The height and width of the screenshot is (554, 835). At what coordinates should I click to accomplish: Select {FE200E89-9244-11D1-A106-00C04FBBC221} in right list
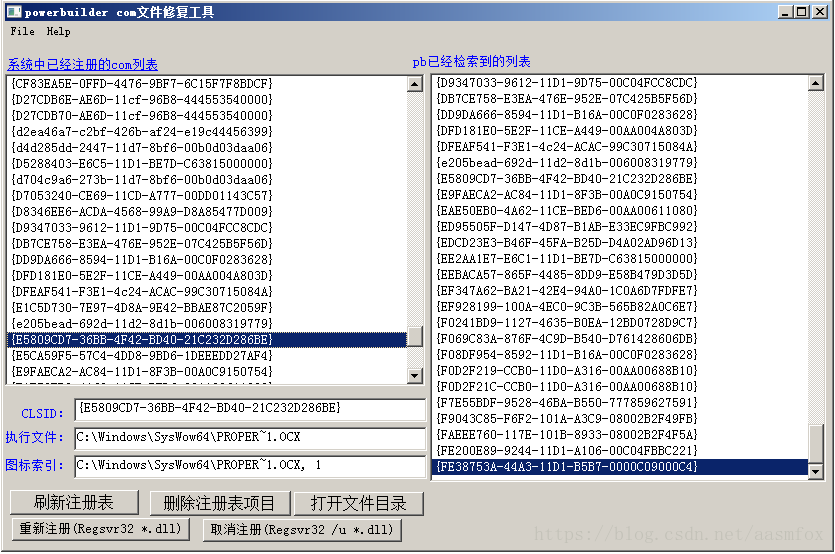[x=620, y=450]
